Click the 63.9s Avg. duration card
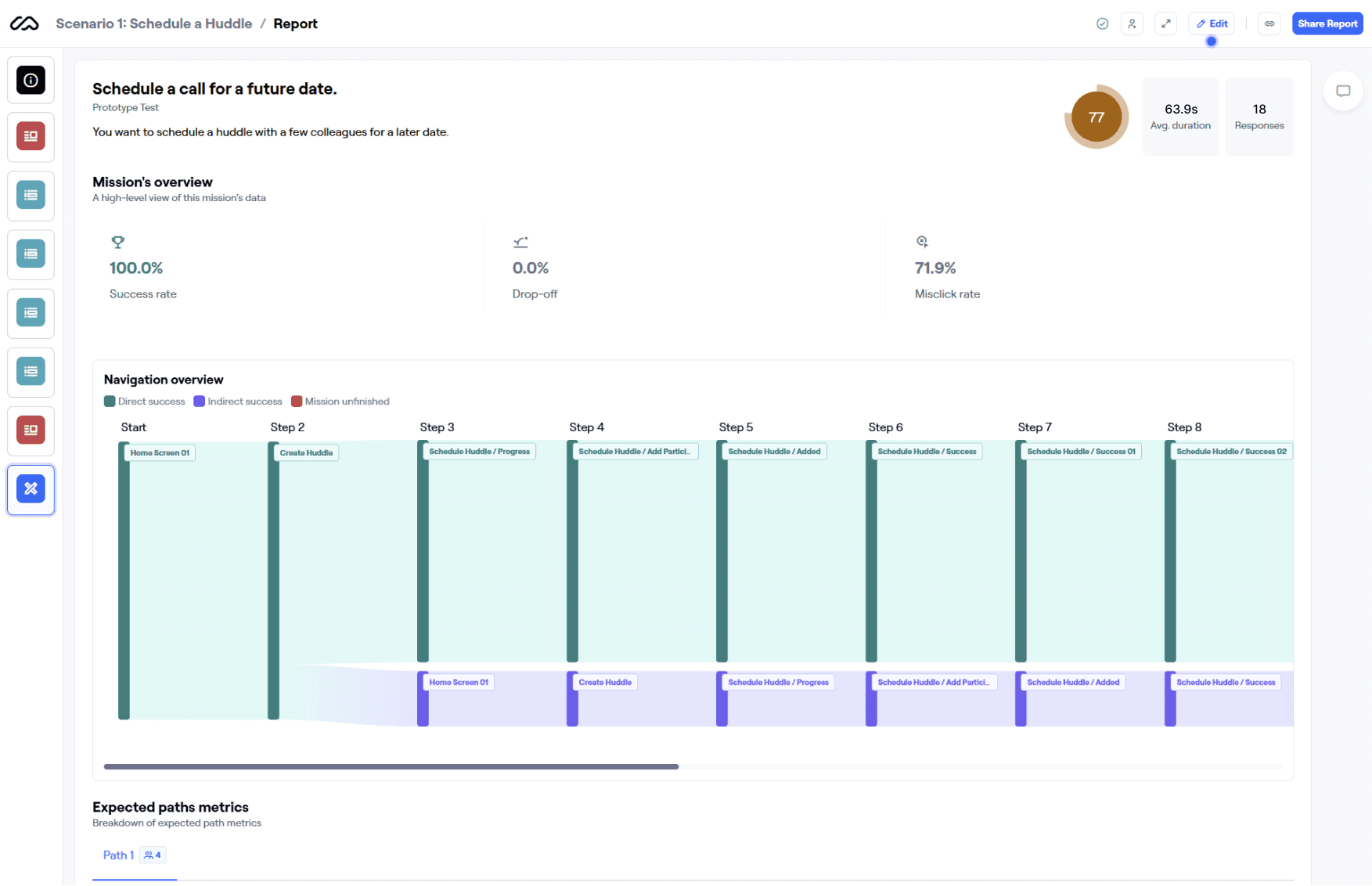 click(x=1180, y=116)
